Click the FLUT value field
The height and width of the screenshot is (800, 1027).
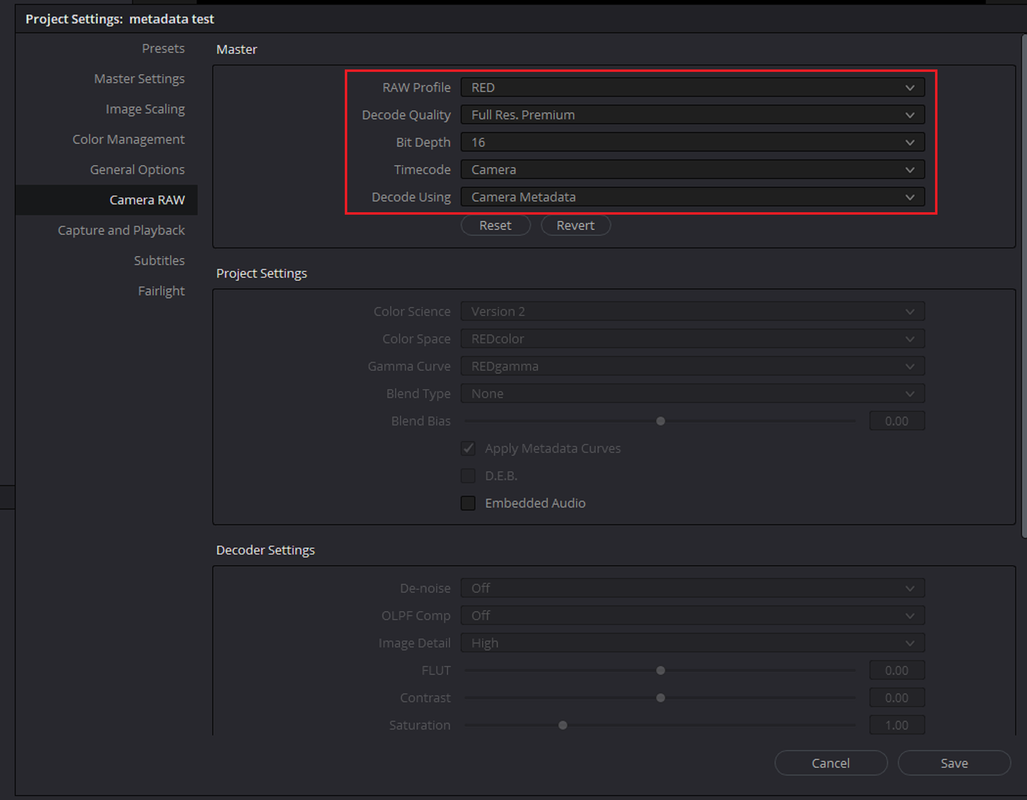click(x=897, y=670)
